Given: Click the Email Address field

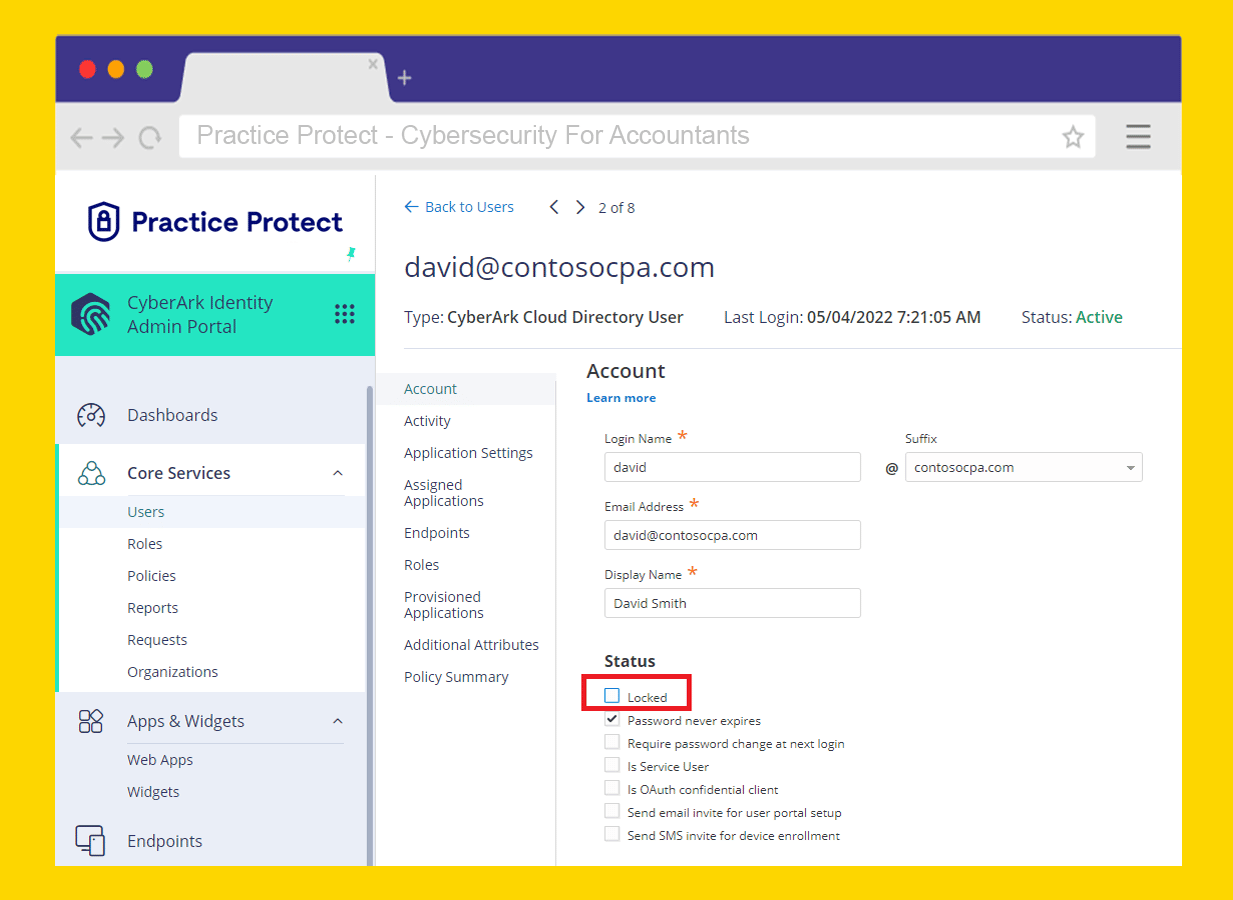Looking at the screenshot, I should click(x=732, y=535).
